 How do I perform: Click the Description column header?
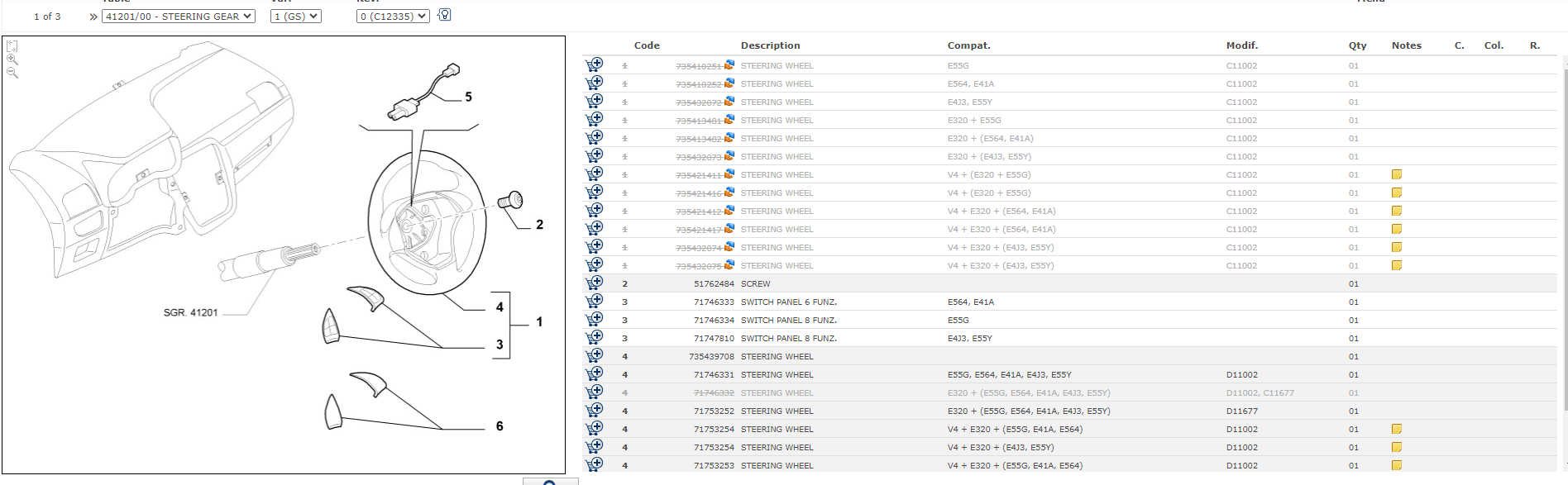click(x=770, y=45)
